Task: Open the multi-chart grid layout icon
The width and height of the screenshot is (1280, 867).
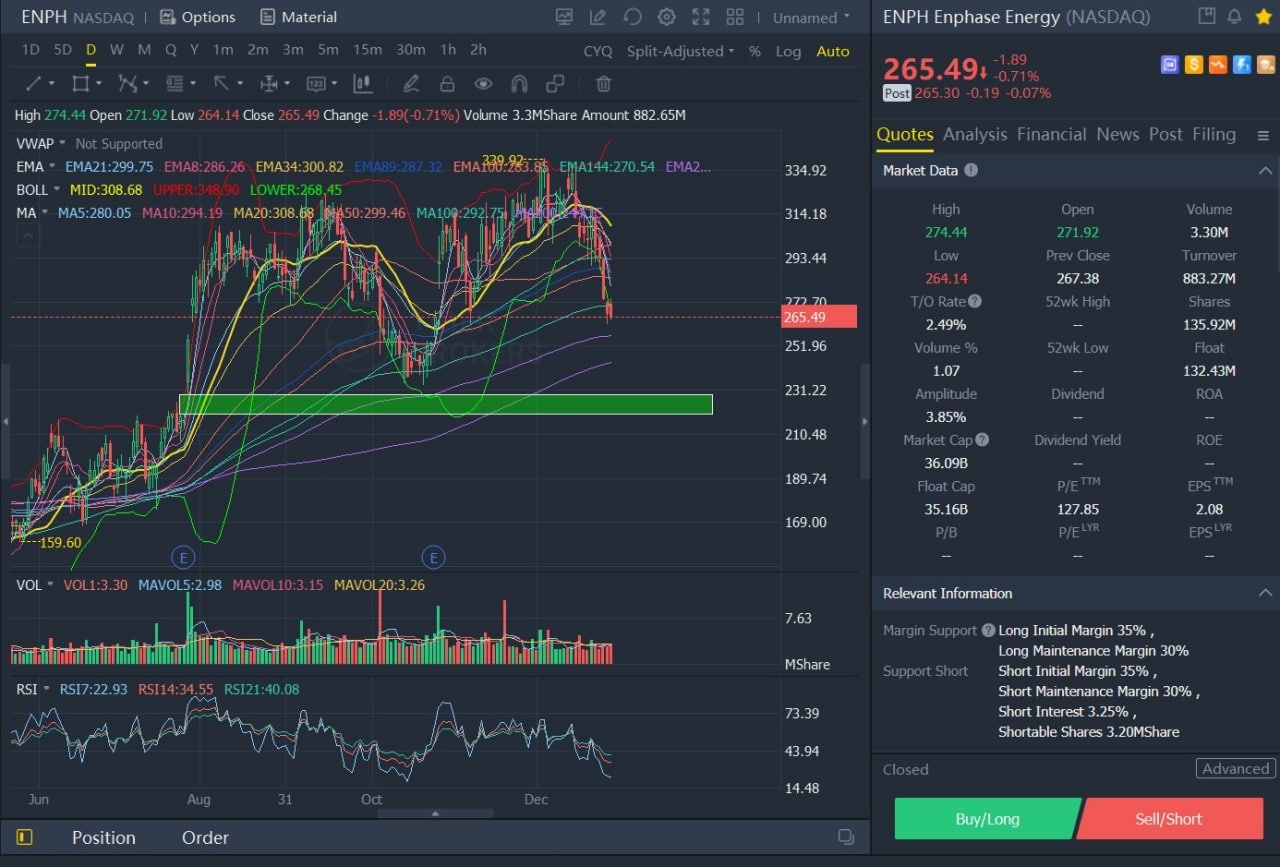Action: point(735,17)
